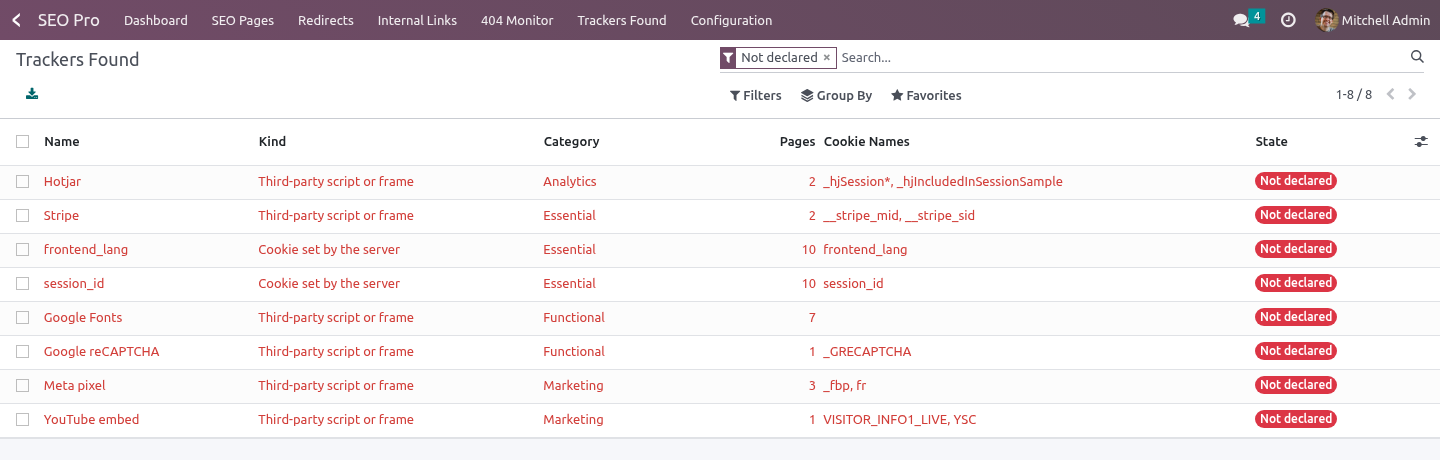
Task: Sort by the Category column header
Action: (571, 142)
